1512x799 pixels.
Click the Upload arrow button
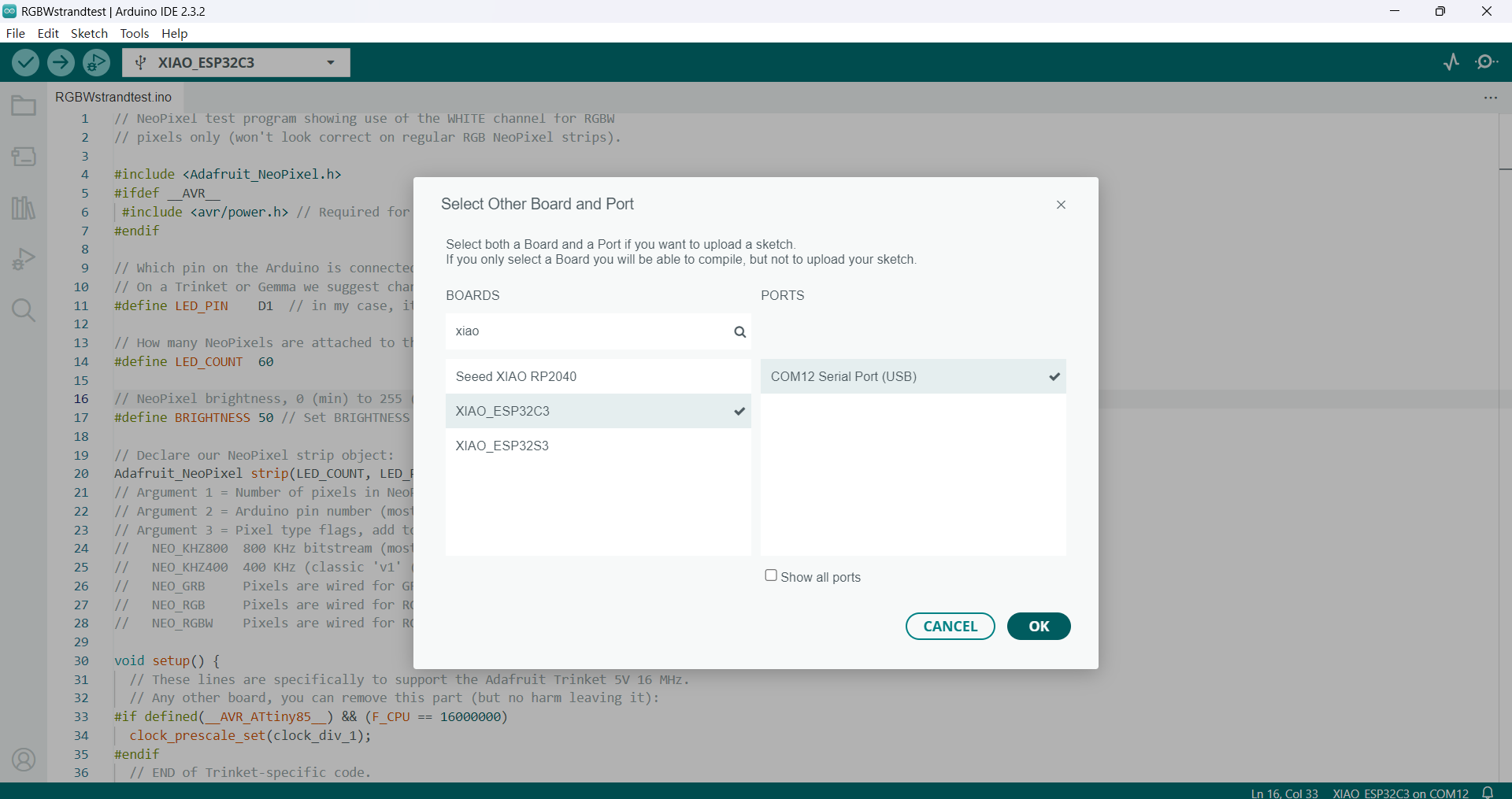(x=61, y=62)
